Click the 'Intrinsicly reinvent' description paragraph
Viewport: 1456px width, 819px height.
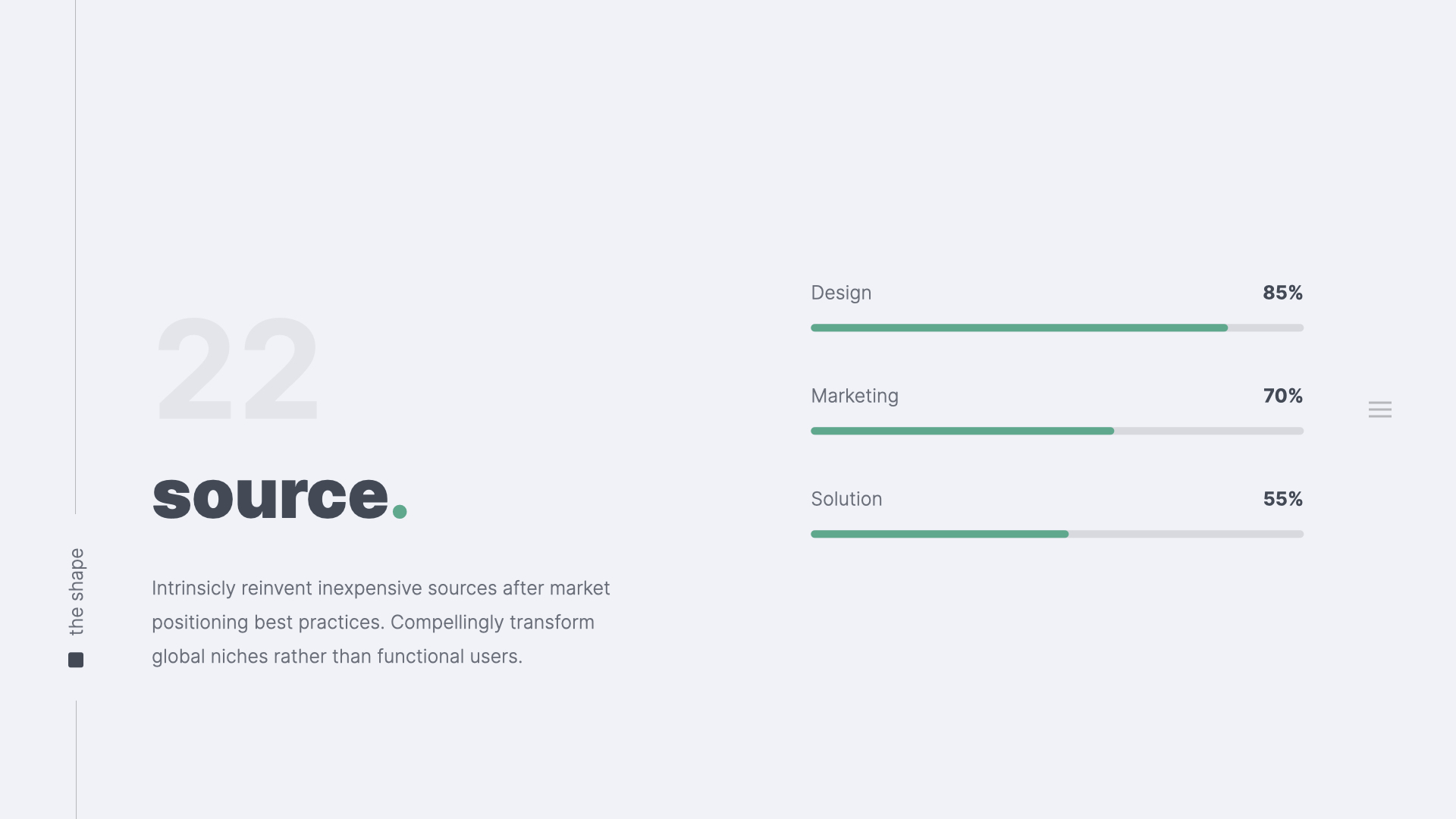coord(381,622)
